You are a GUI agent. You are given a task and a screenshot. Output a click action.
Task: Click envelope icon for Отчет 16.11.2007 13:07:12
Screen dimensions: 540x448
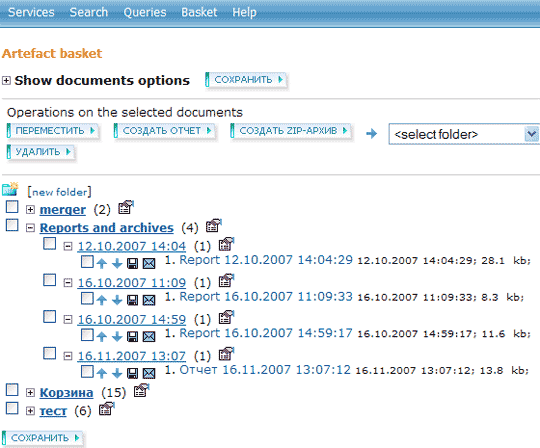pos(149,373)
